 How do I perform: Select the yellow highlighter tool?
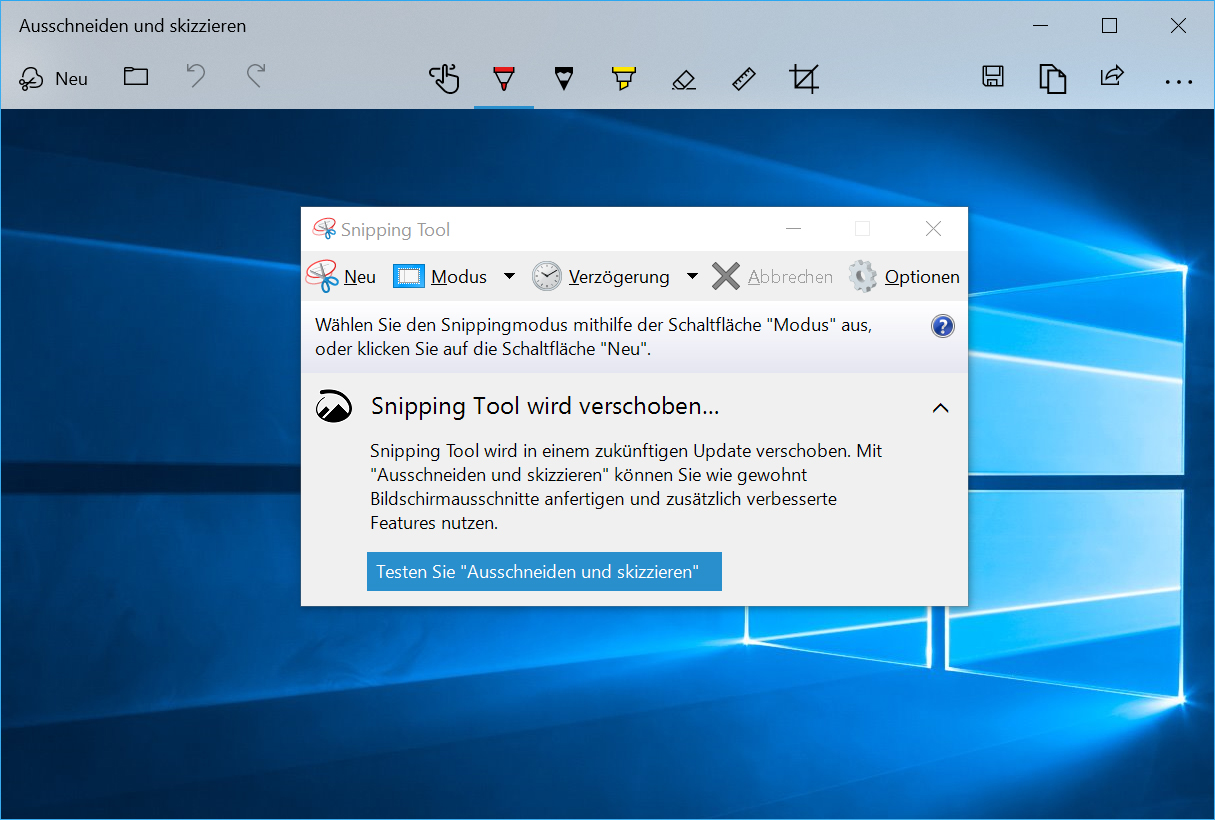624,78
